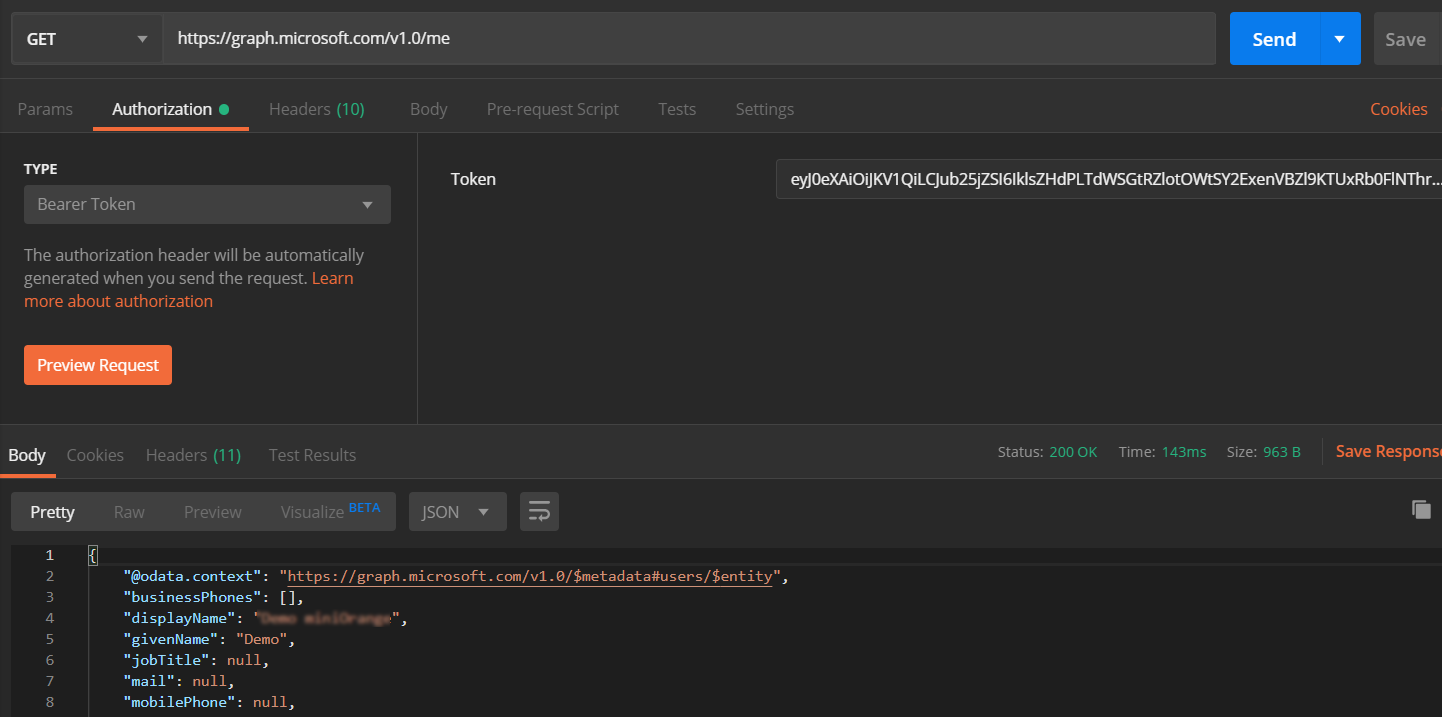This screenshot has height=717, width=1442.
Task: Open the Bearer Token type dropdown
Action: [207, 204]
